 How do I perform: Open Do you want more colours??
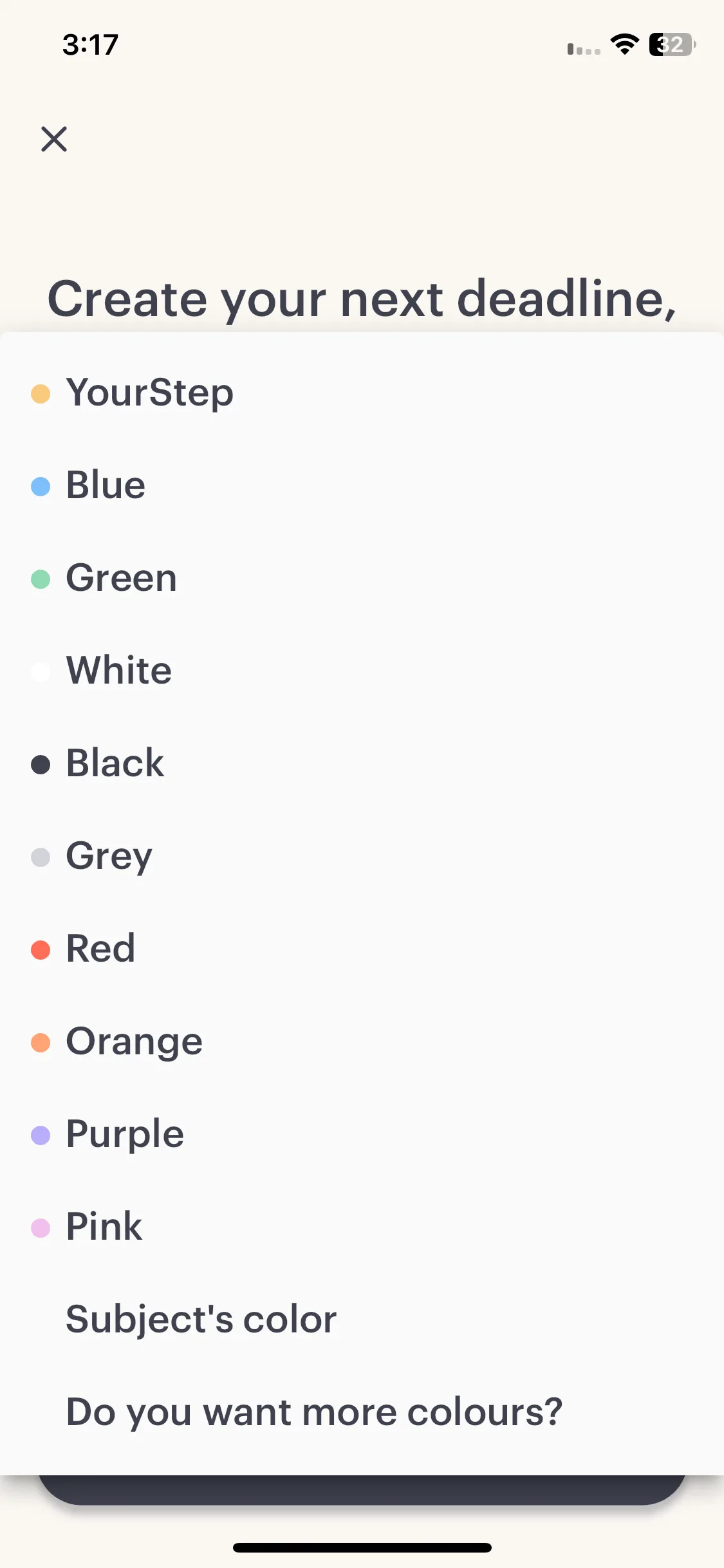pyautogui.click(x=362, y=1413)
